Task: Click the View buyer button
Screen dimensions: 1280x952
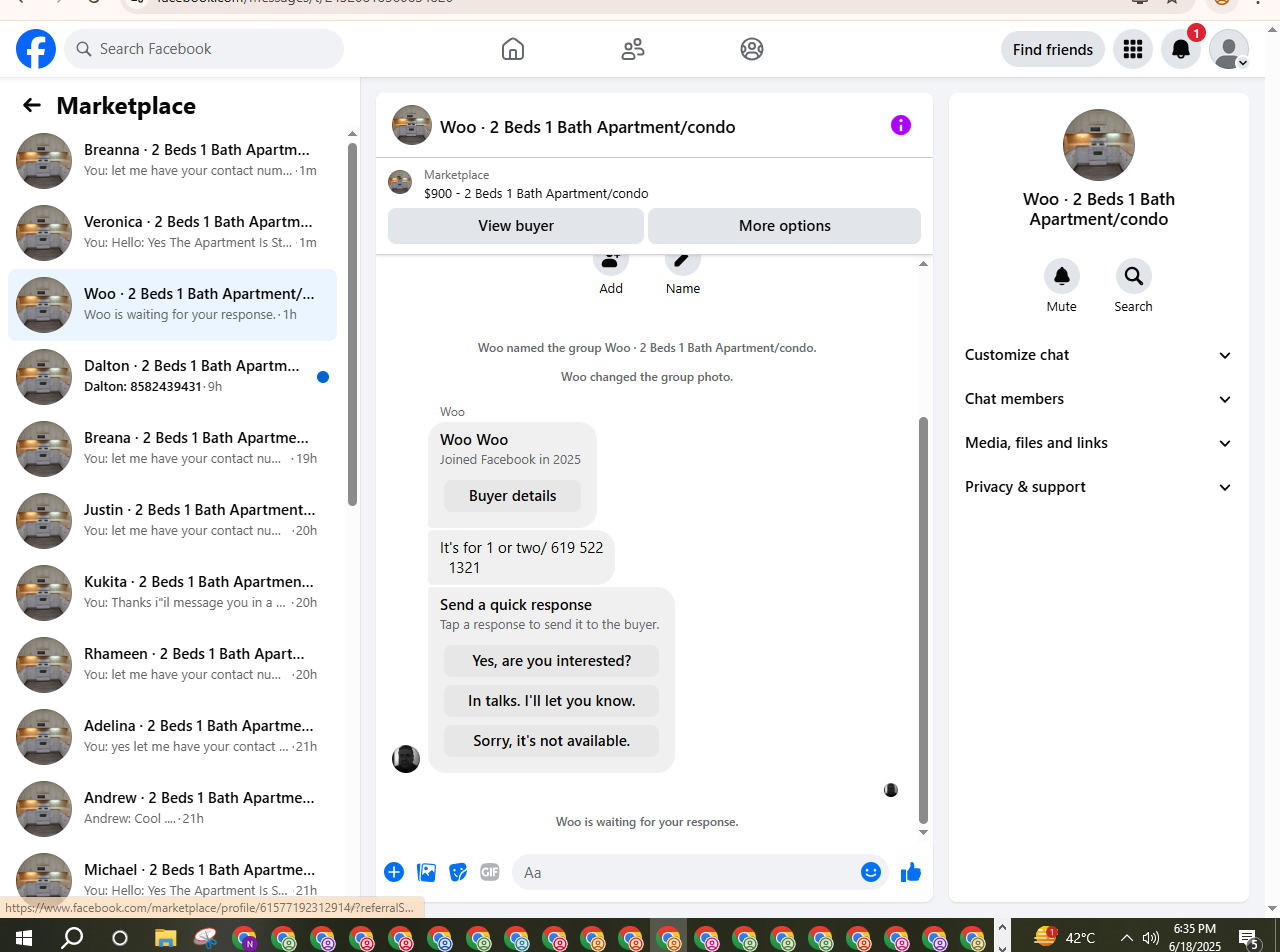Action: tap(516, 226)
